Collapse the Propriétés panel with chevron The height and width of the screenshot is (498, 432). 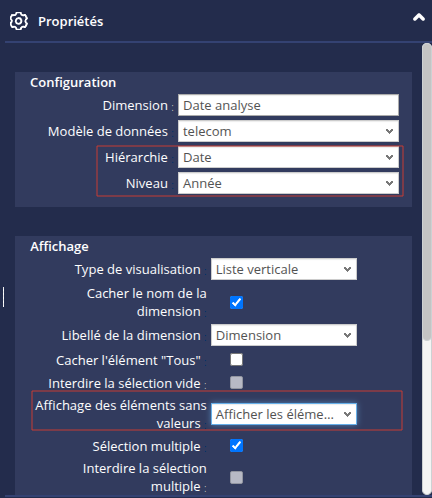click(x=419, y=17)
